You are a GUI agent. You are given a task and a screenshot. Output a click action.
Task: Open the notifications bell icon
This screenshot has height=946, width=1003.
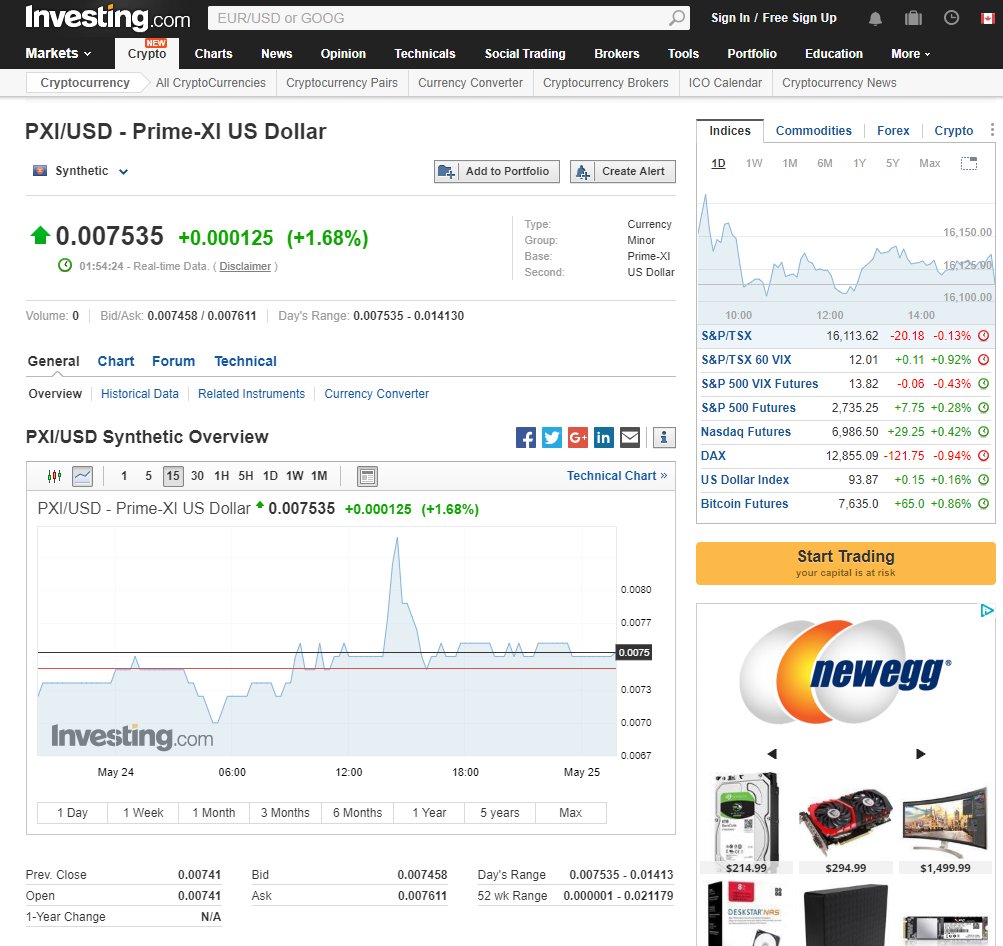click(875, 19)
